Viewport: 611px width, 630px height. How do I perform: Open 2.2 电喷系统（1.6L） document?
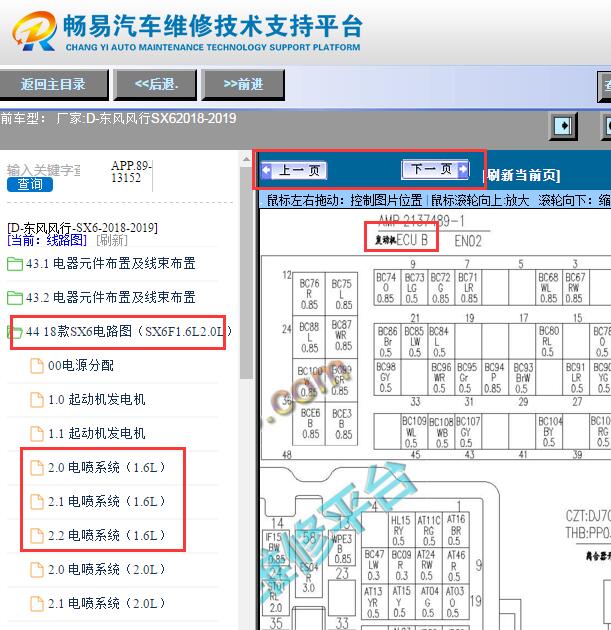pyautogui.click(x=106, y=536)
